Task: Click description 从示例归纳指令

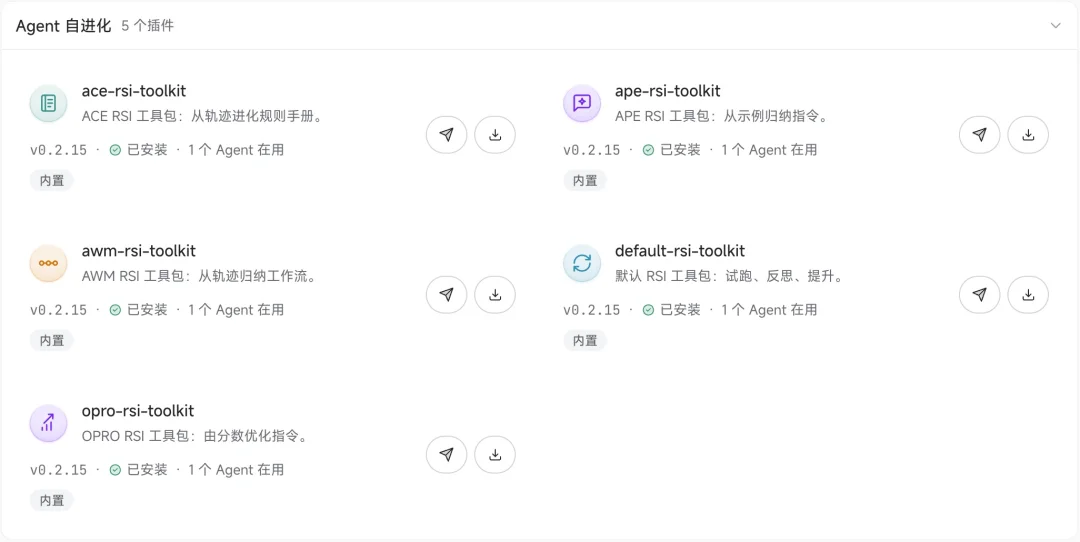Action: (776, 116)
